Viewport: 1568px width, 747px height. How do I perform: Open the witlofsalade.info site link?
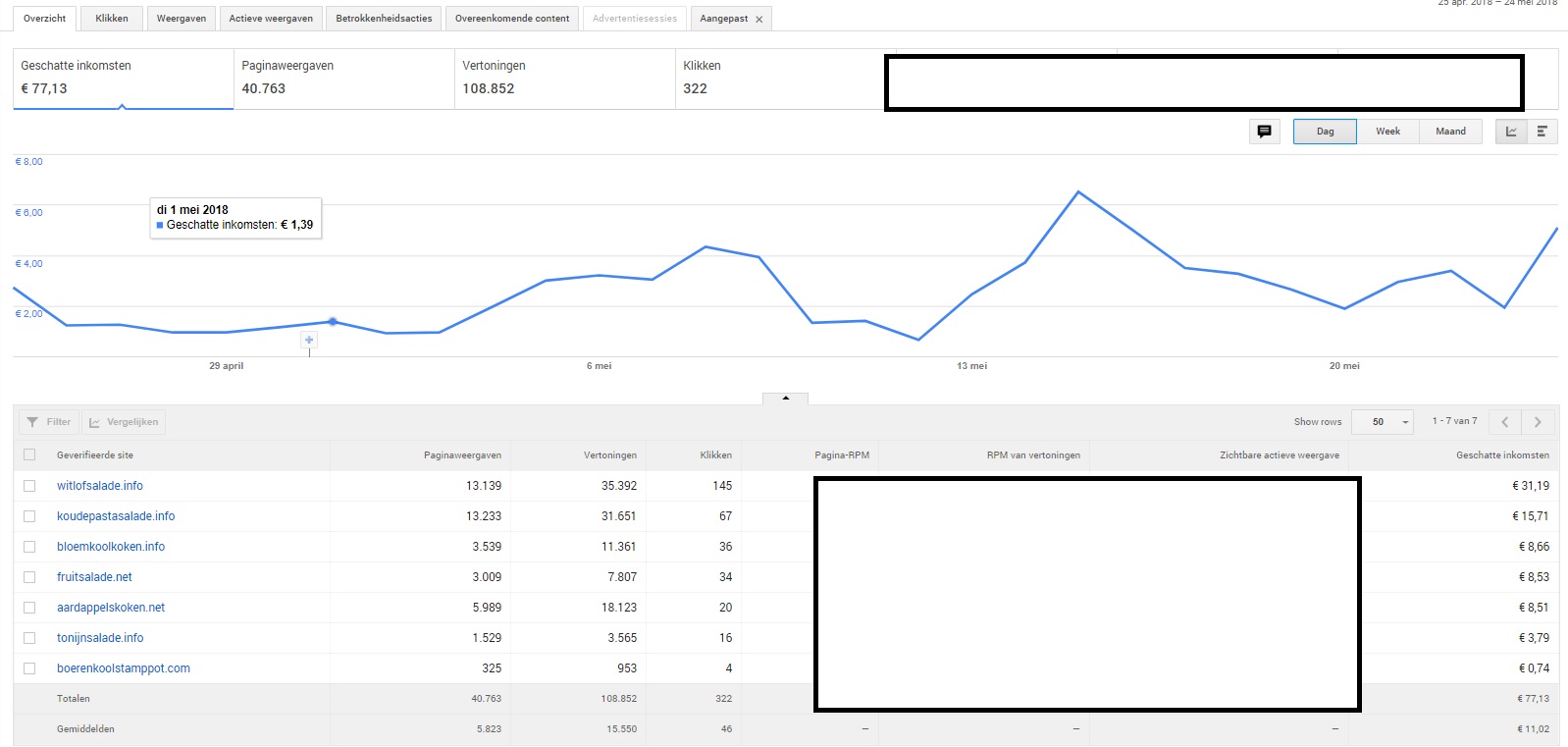100,486
